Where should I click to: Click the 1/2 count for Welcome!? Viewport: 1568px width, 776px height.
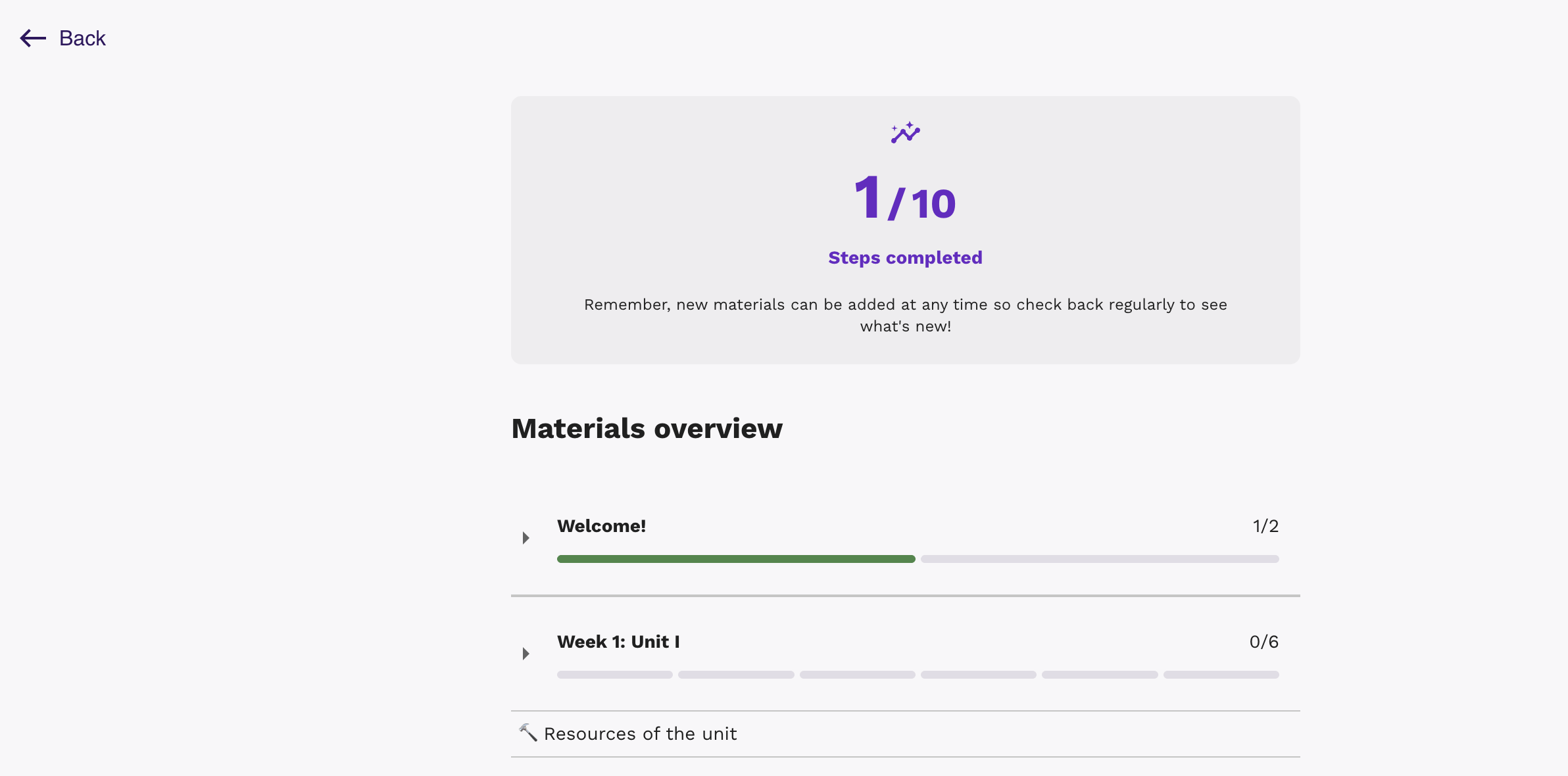[1265, 526]
